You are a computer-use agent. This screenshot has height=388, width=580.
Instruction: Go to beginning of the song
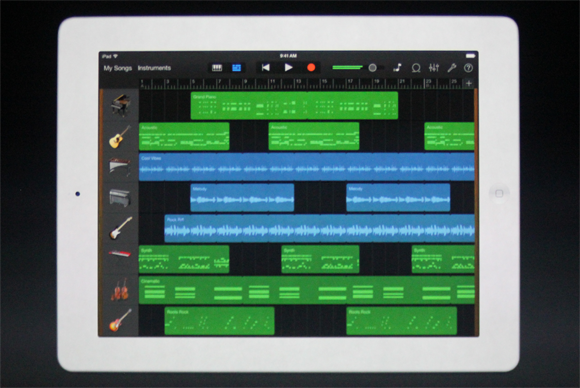266,67
